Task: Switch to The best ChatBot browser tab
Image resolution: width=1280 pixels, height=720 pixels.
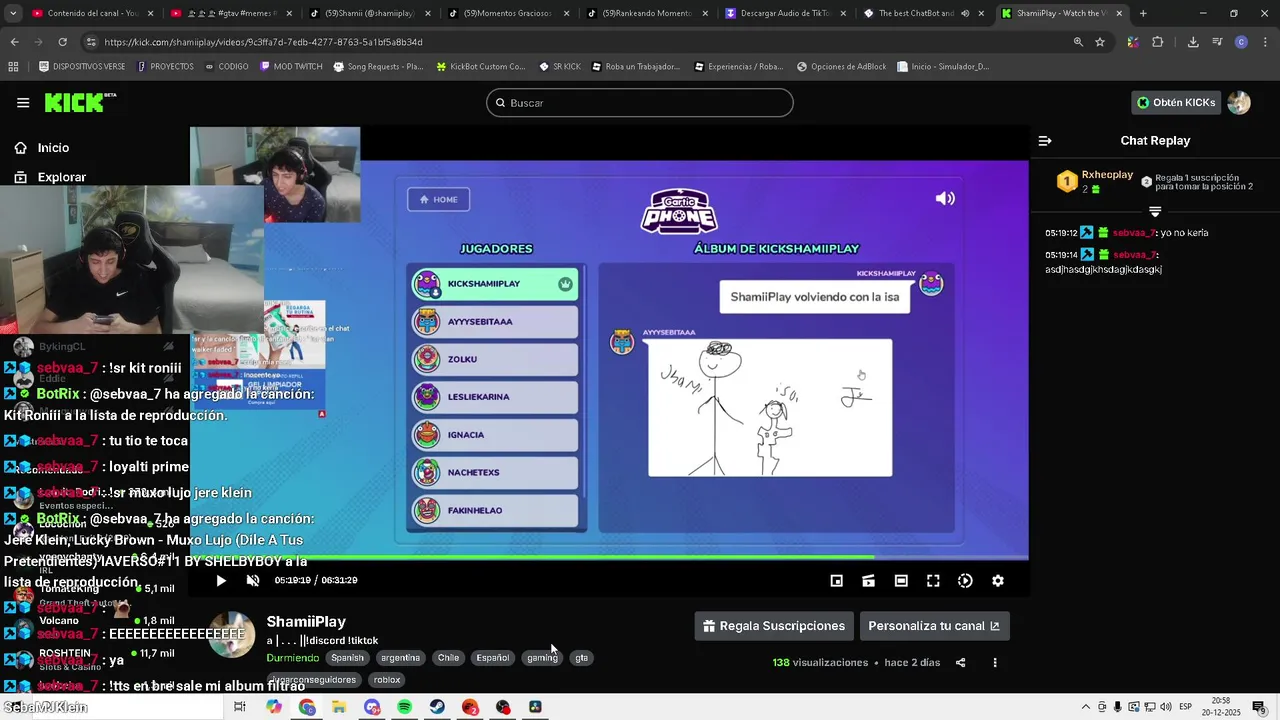Action: [922, 14]
